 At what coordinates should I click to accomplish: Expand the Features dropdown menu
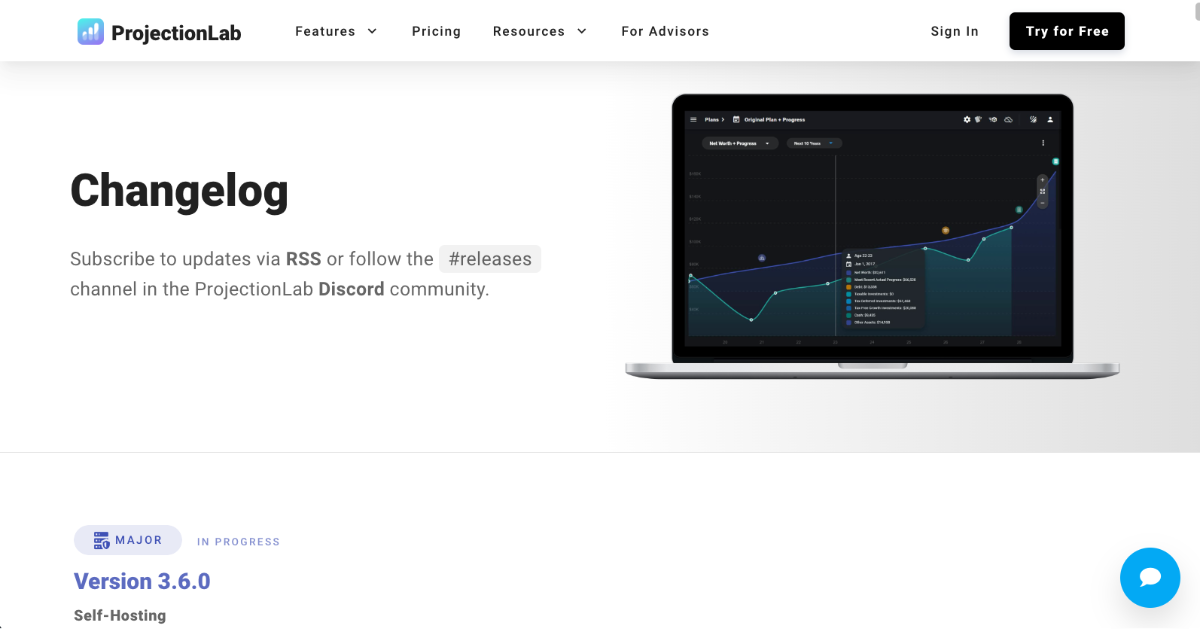[336, 31]
